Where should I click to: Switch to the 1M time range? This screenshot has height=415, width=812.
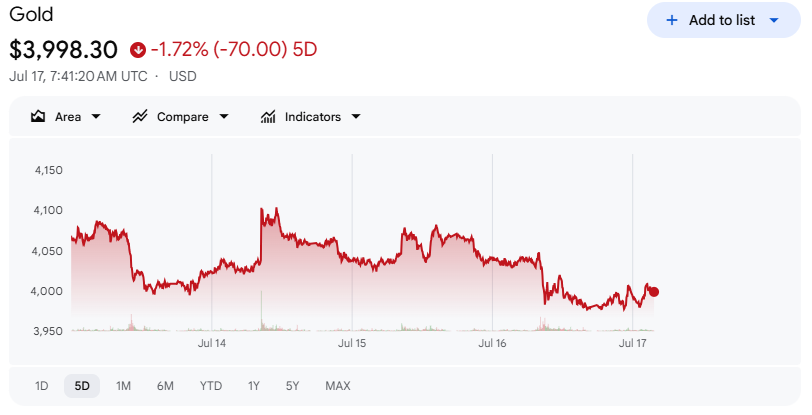tap(123, 386)
